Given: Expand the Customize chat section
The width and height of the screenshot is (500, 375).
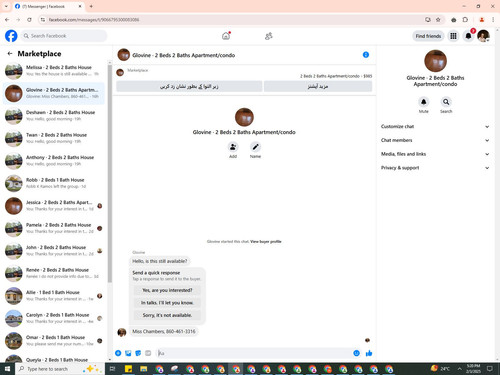Looking at the screenshot, I should pyautogui.click(x=435, y=127).
